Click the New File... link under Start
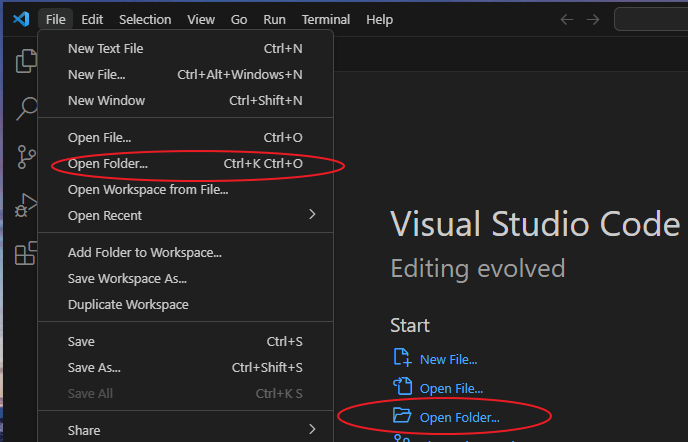Screen dimensions: 688x442 (x=448, y=359)
